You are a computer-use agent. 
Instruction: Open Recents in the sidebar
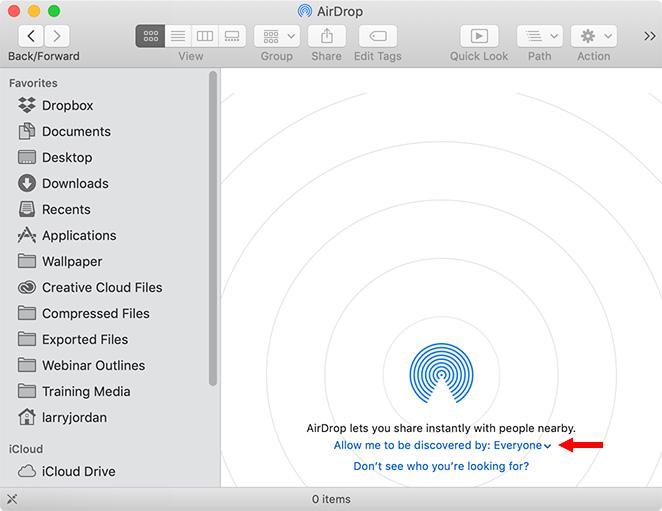point(54,209)
